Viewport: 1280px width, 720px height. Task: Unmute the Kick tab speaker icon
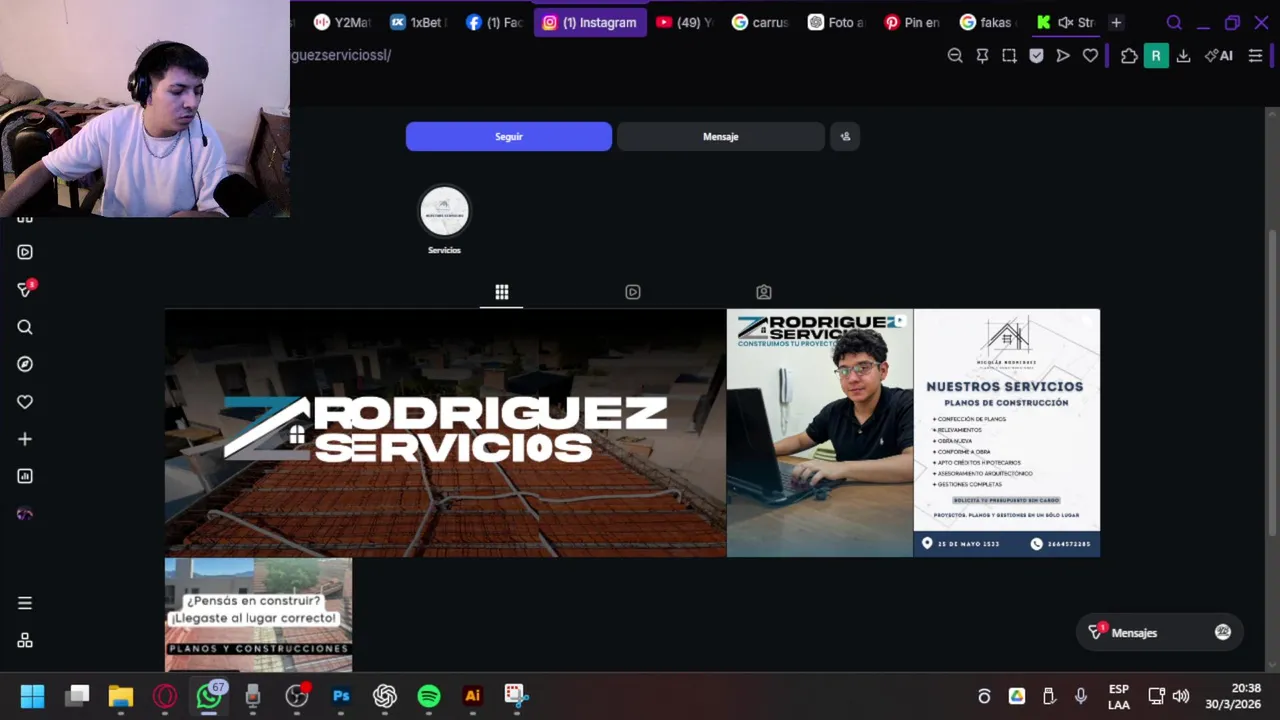(x=1065, y=22)
